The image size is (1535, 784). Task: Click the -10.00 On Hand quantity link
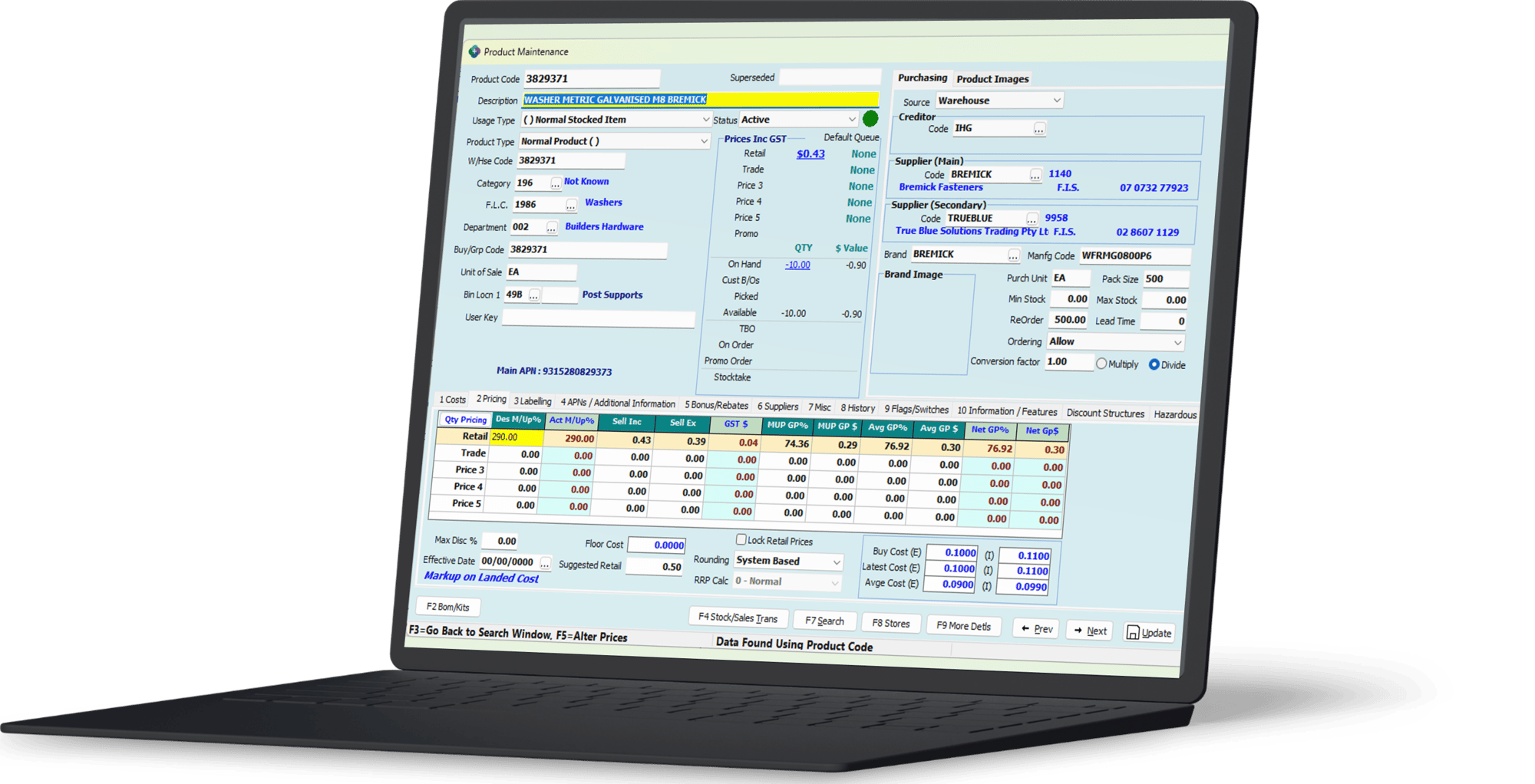tap(797, 265)
